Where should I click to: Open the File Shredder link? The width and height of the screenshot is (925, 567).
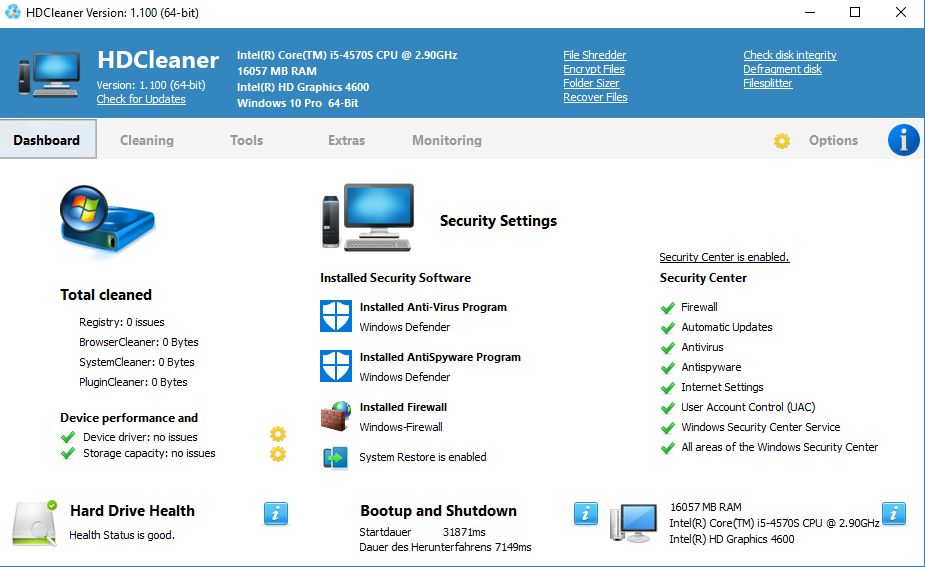click(x=595, y=55)
